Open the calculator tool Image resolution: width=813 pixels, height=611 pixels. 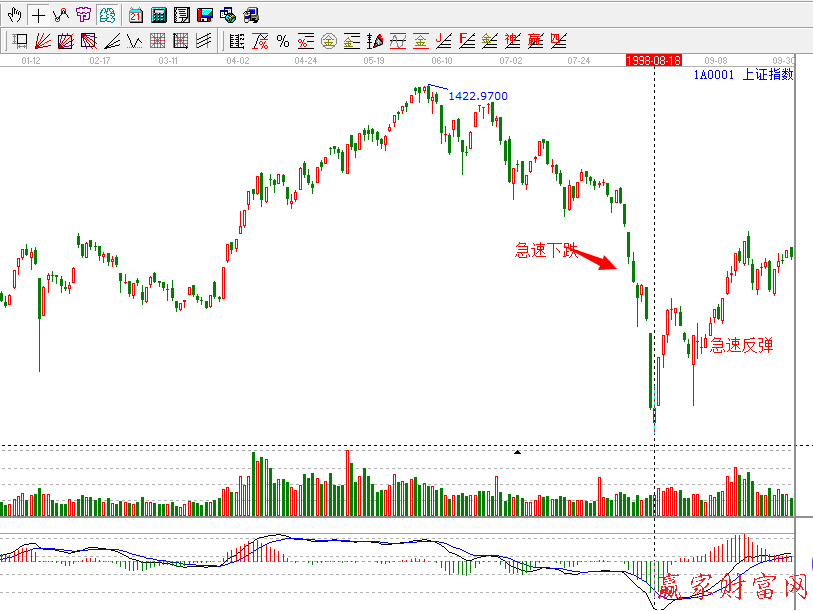[x=159, y=15]
